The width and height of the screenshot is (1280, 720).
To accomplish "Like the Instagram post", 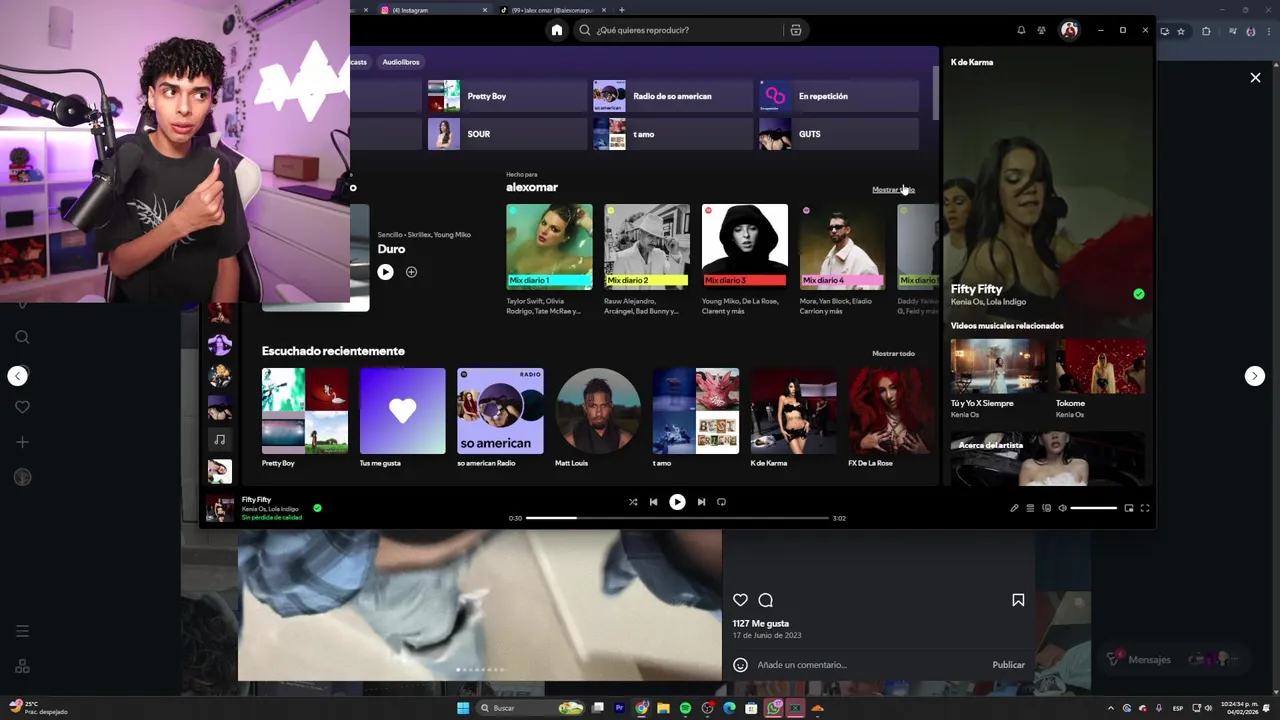I will 740,600.
